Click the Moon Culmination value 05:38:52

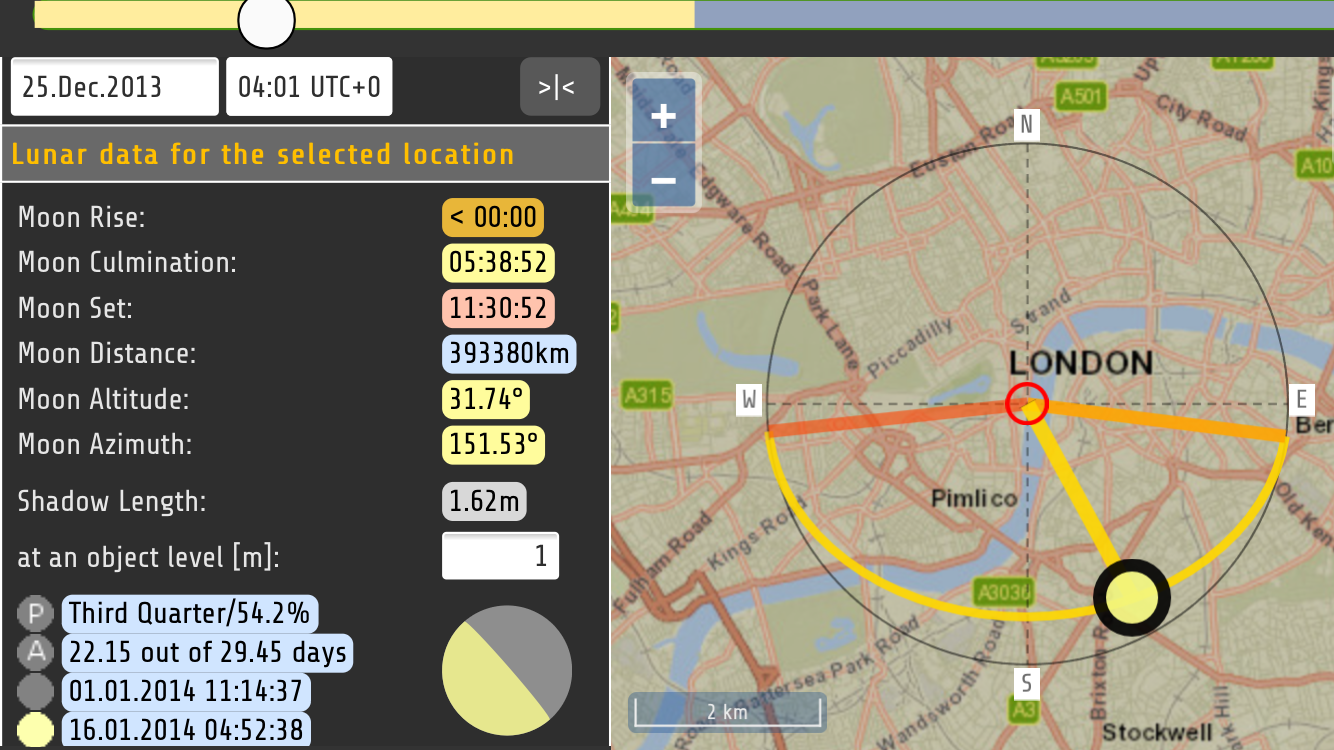(x=498, y=262)
